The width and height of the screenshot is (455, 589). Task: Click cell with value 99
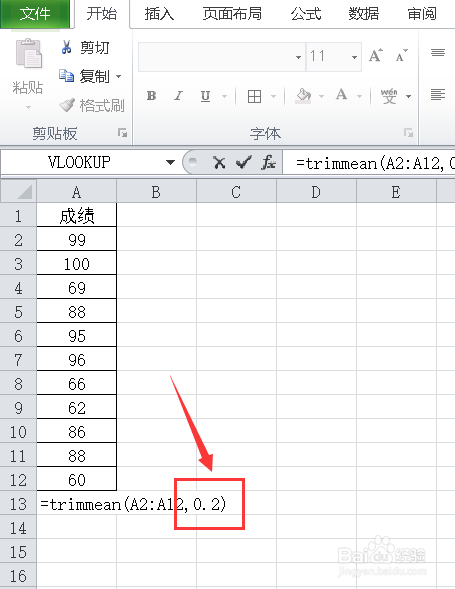77,240
